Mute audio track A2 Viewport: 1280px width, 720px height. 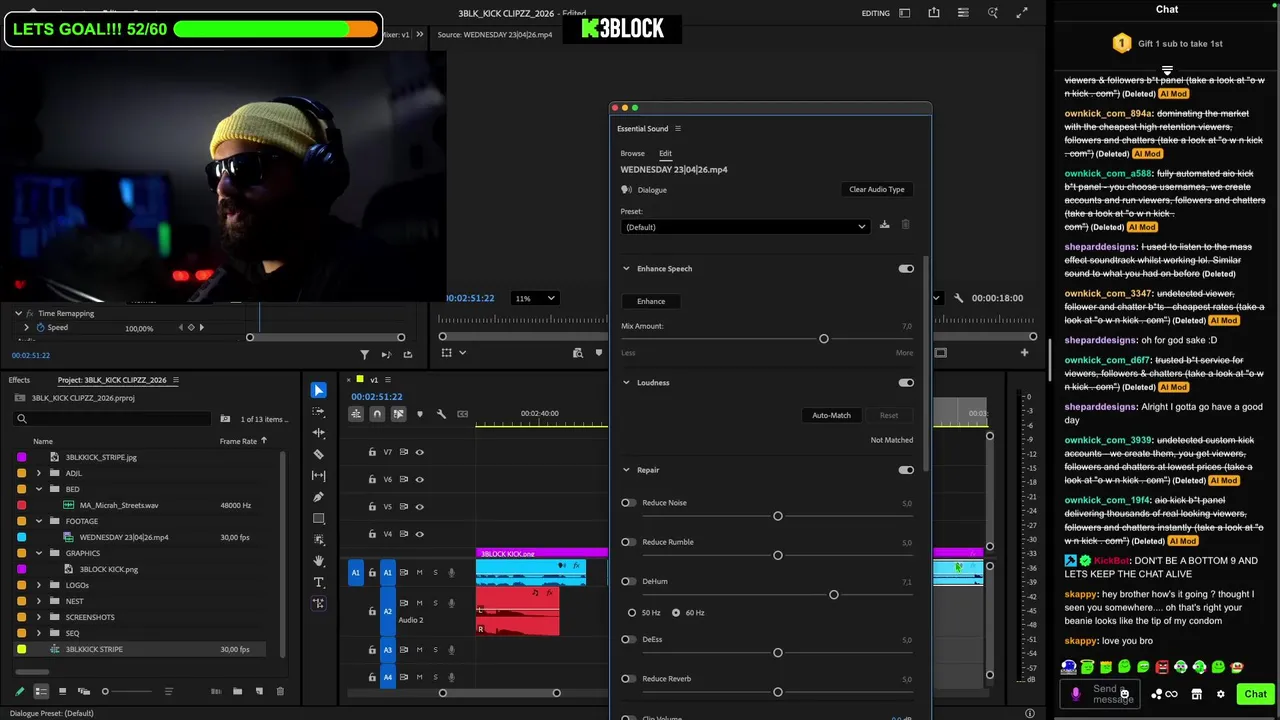coord(419,603)
